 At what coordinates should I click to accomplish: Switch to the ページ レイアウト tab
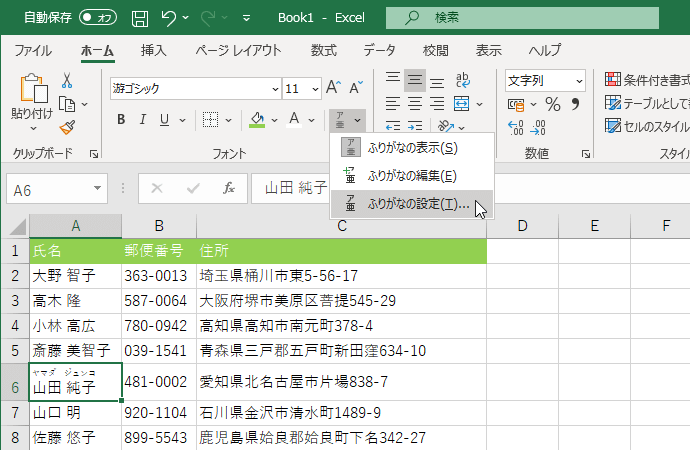point(238,50)
